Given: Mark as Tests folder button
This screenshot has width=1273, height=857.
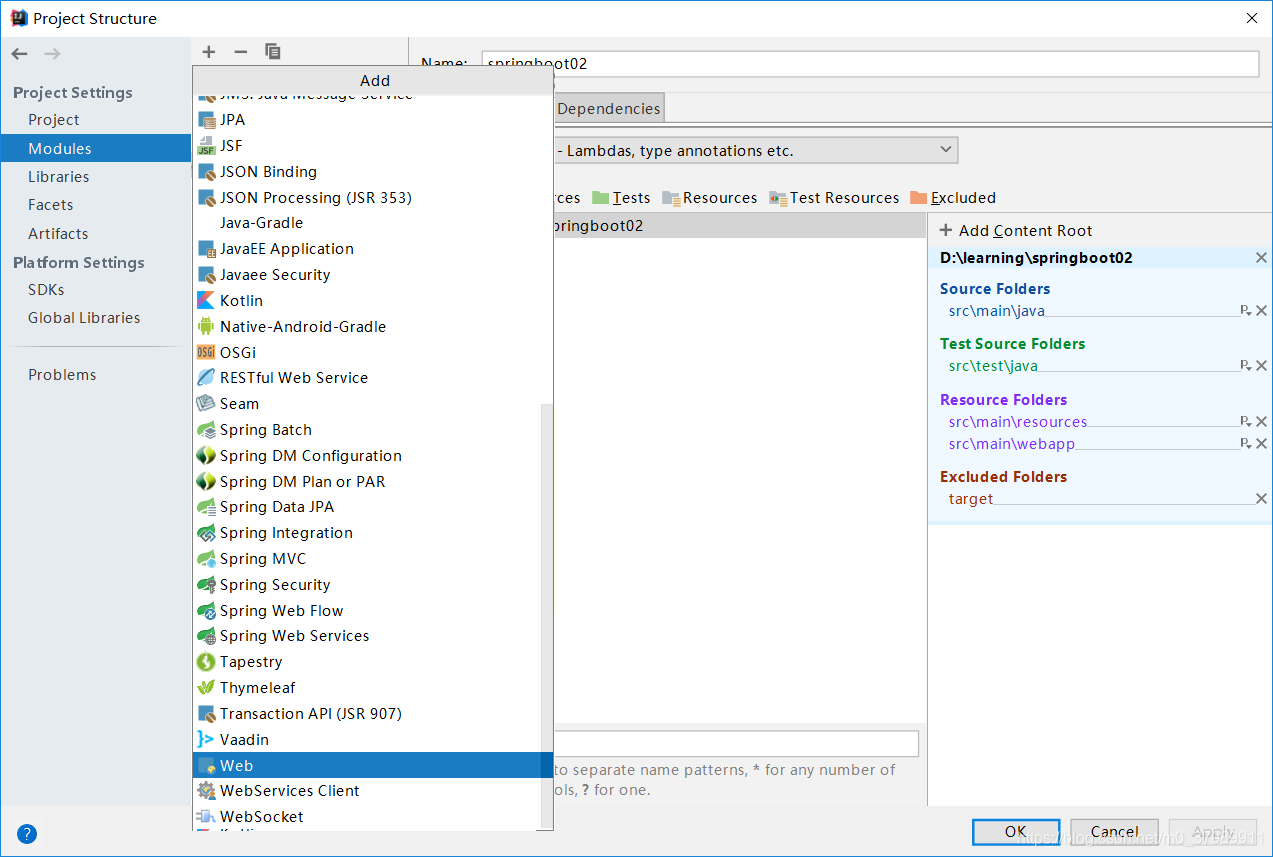Looking at the screenshot, I should 621,198.
